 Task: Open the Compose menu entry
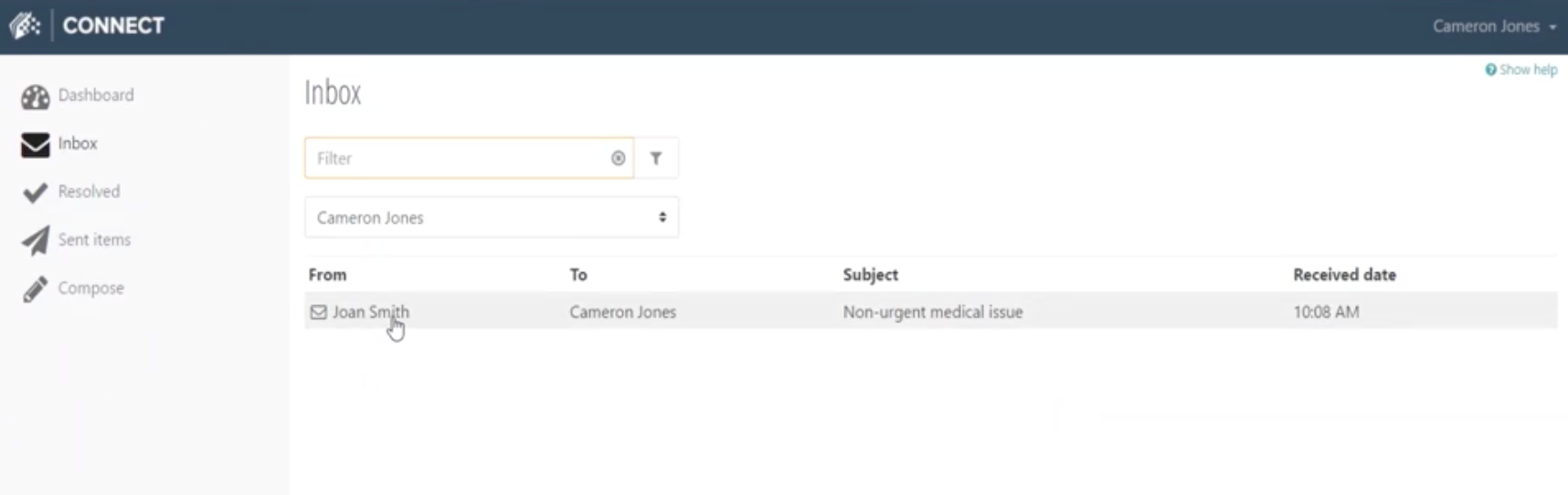90,289
